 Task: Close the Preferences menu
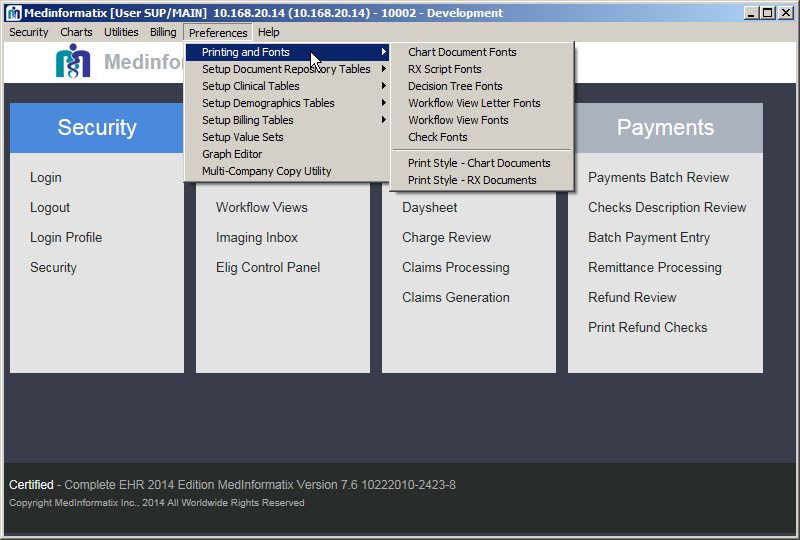coord(218,33)
